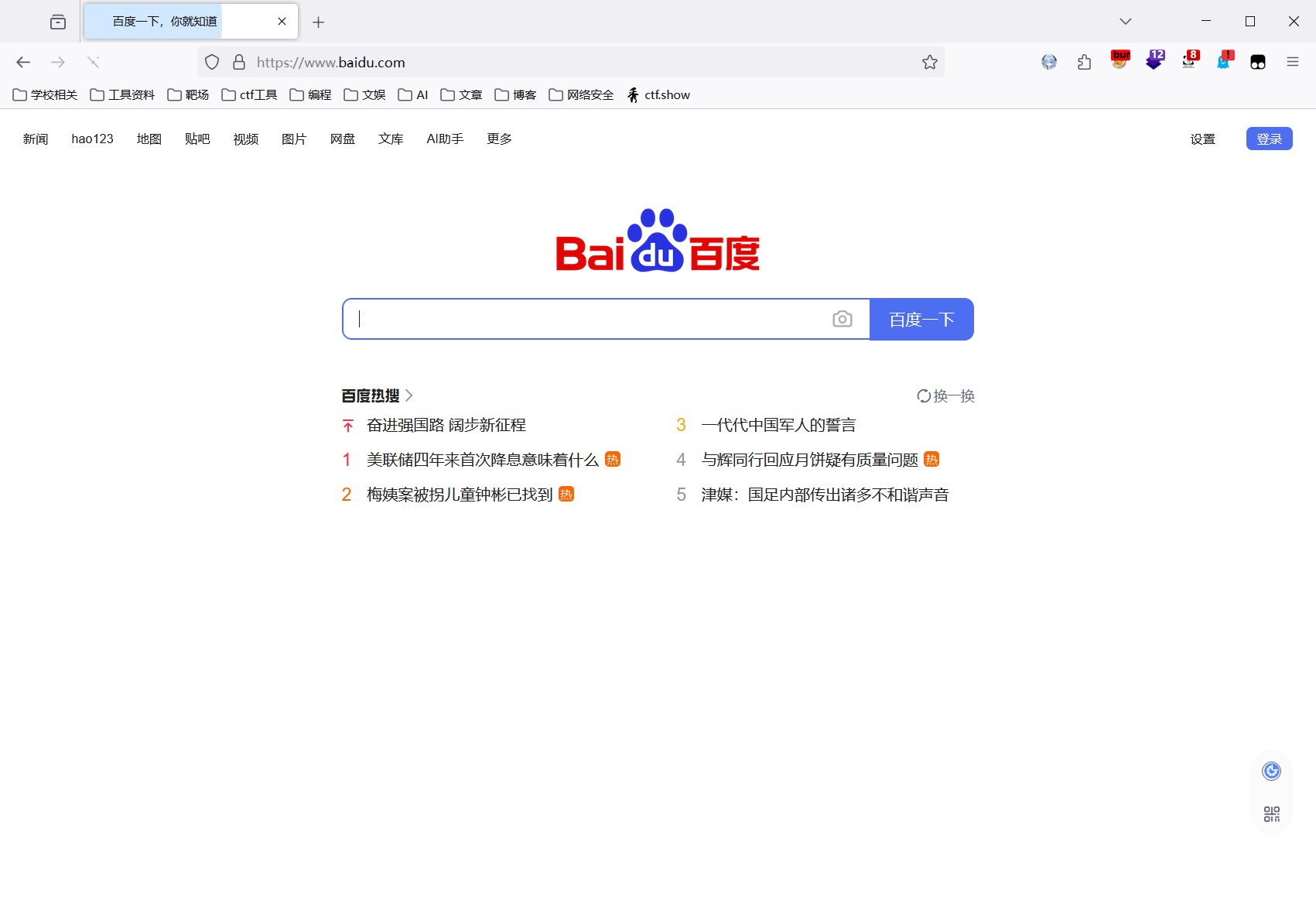Viewport: 1316px width, 897px height.
Task: Stop loading the page
Action: 94,62
